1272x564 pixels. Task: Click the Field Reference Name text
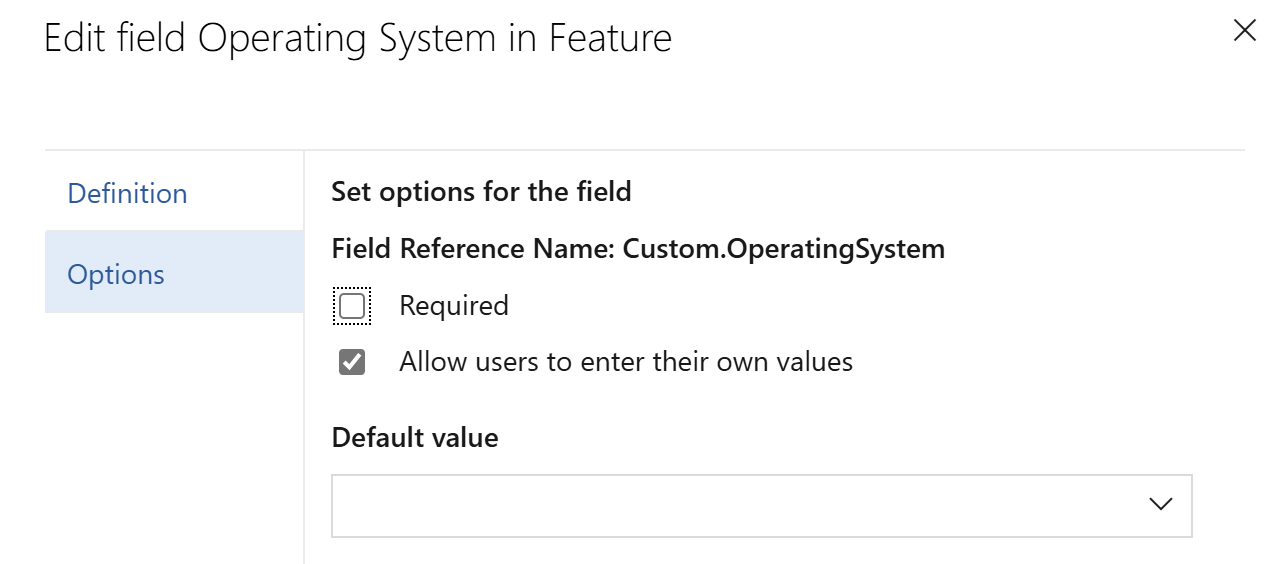472,248
